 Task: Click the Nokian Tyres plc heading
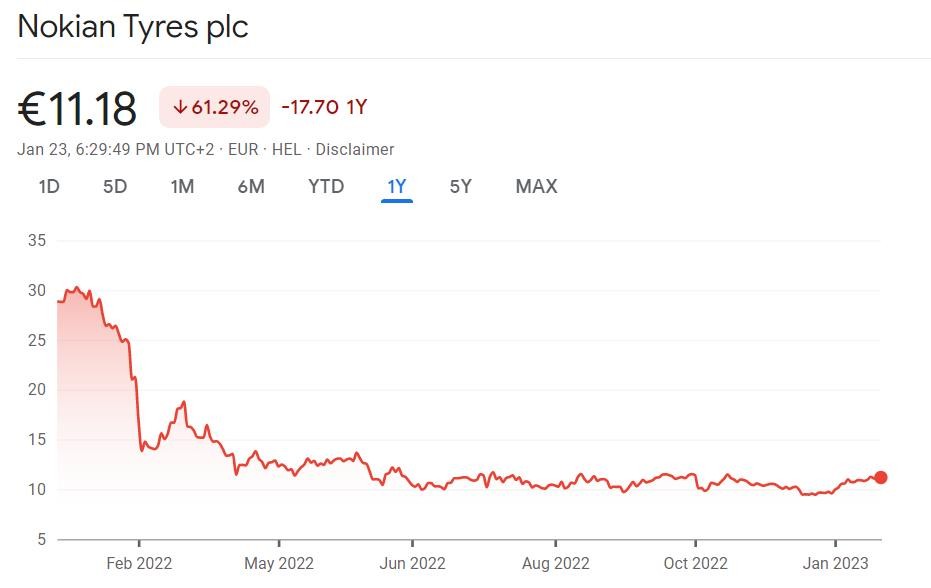[133, 27]
